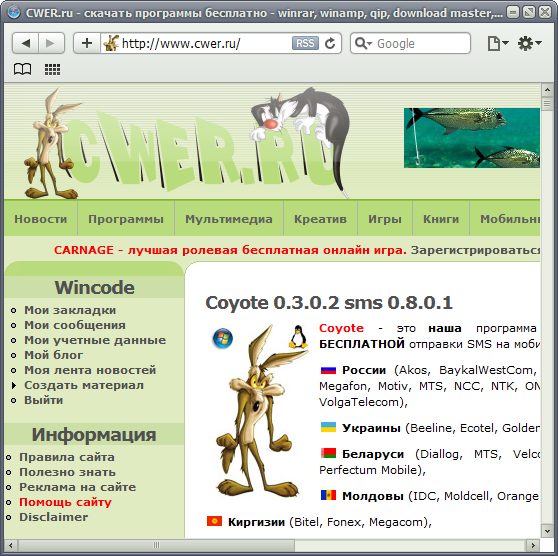Screen dimensions: 558x556
Task: Click the Windows logo icon beside Coyote
Action: 223,338
